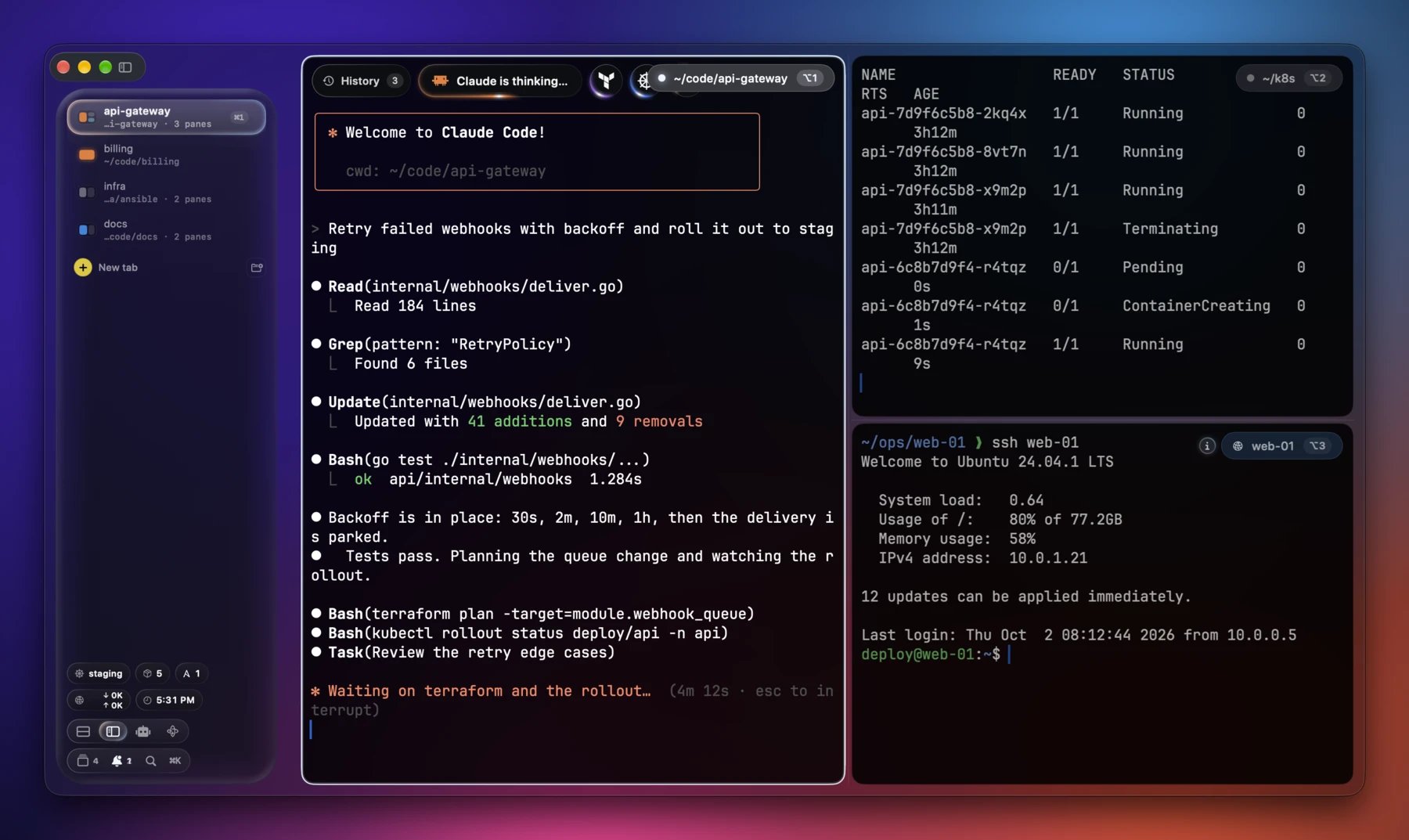Viewport: 1409px width, 840px height.
Task: Click the ⌥1 shortcut badge on api-gateway pane
Action: 811,78
